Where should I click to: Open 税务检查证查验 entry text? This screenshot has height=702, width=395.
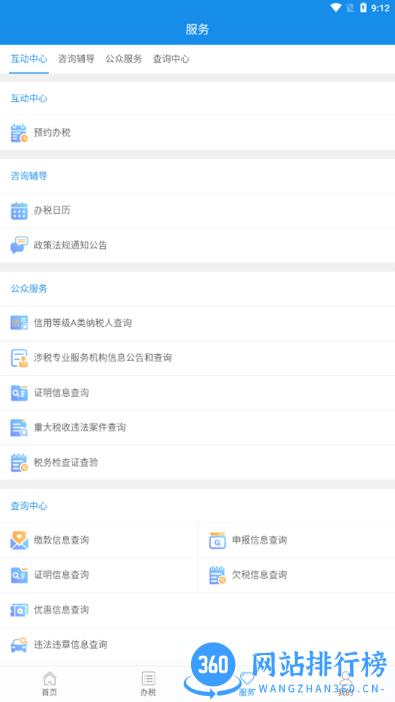pyautogui.click(x=66, y=462)
